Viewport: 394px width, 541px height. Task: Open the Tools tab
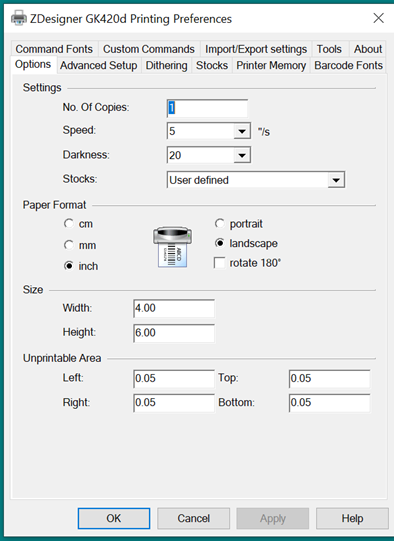click(x=329, y=49)
